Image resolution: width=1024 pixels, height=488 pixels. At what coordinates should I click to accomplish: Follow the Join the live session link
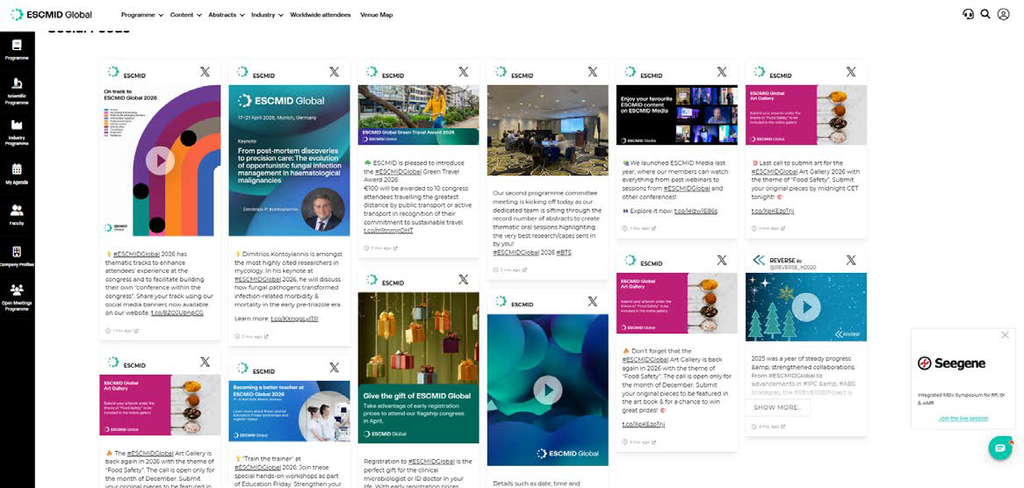tap(963, 418)
